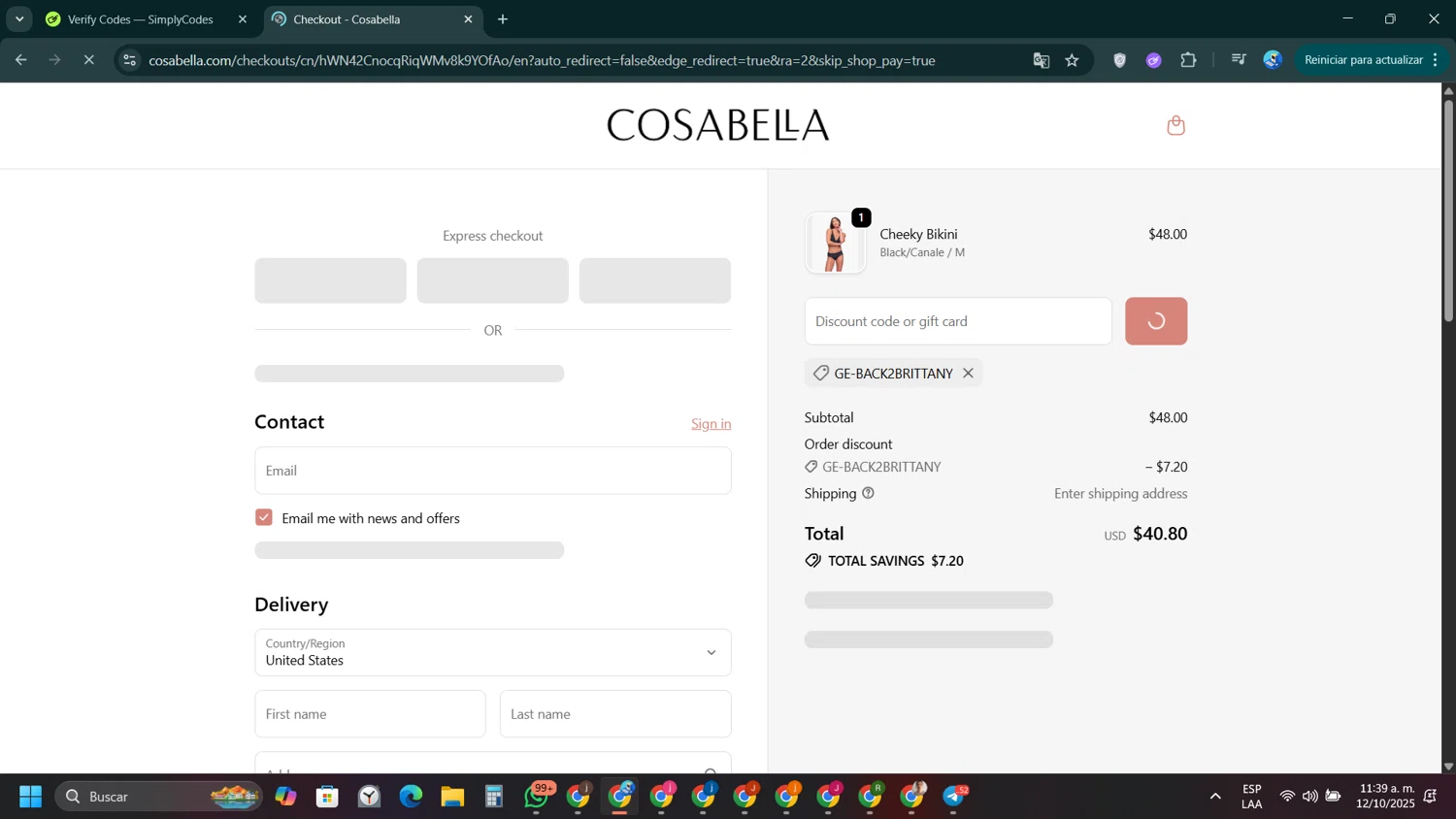Switch ESP LAA keyboard language
This screenshot has width=1456, height=819.
[x=1252, y=797]
